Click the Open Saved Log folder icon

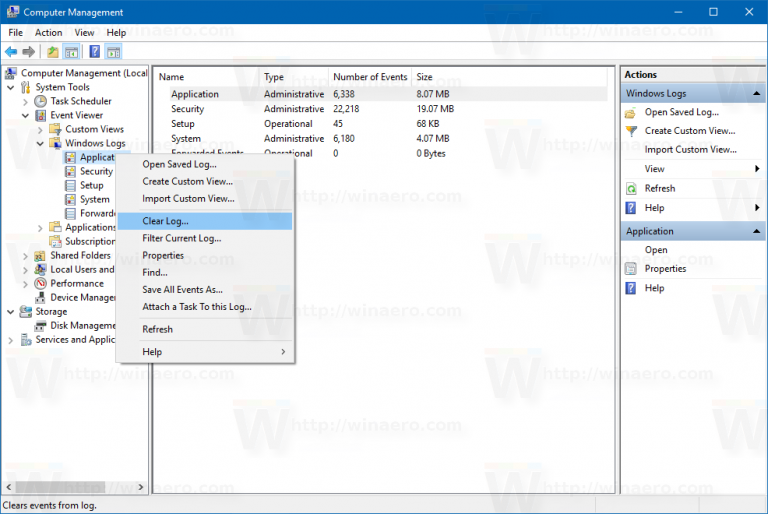[631, 112]
